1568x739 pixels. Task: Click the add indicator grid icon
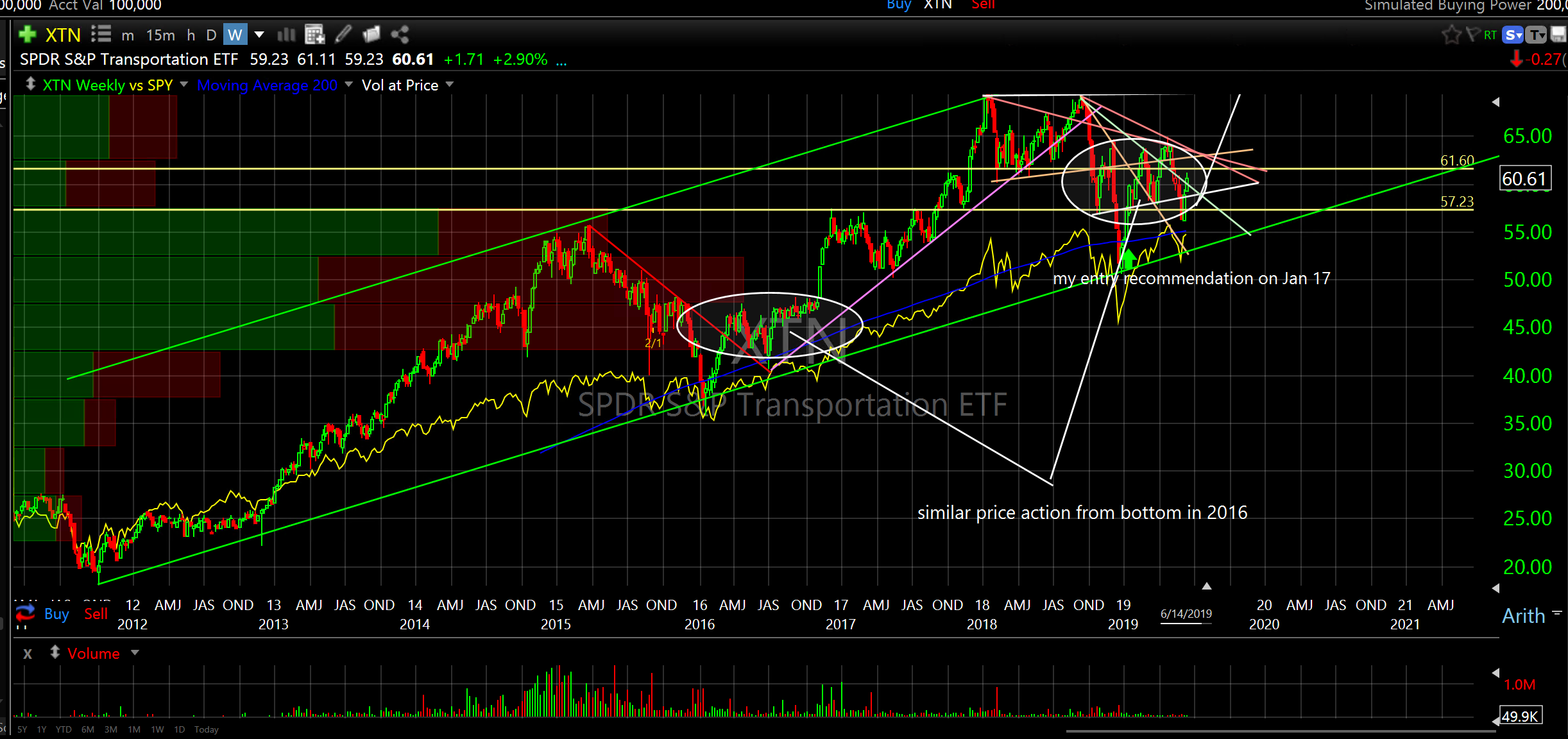pos(314,34)
